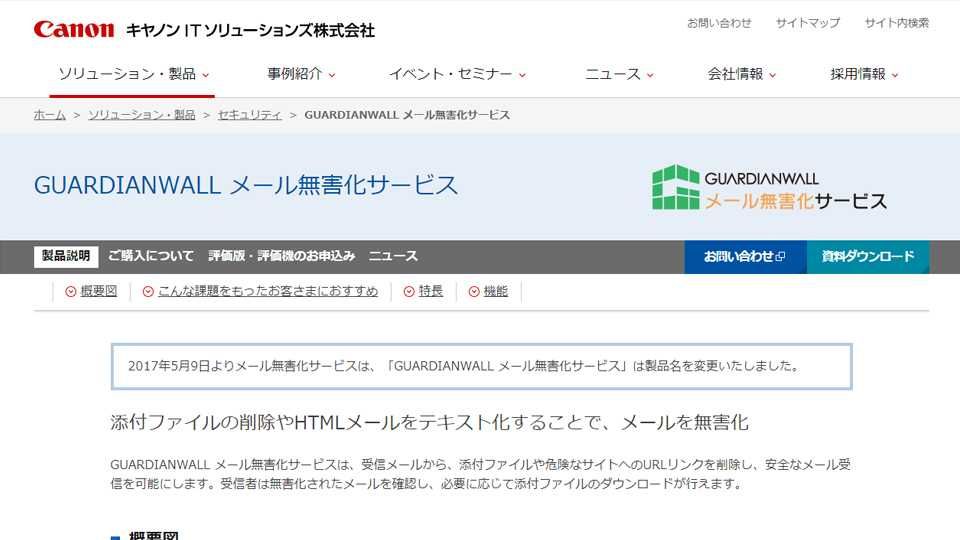The width and height of the screenshot is (960, 540).
Task: Select the 製品説明 tab
Action: [x=66, y=256]
